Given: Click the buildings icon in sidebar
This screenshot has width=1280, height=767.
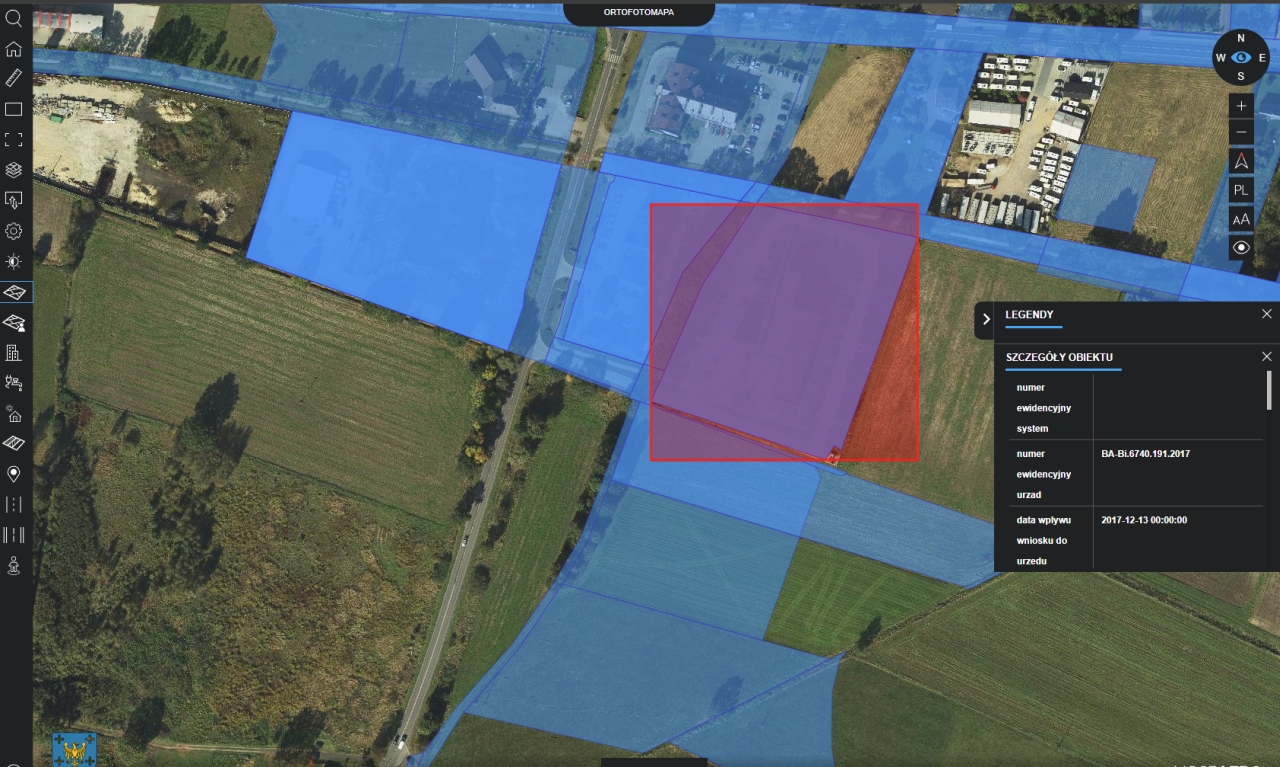Looking at the screenshot, I should point(14,352).
